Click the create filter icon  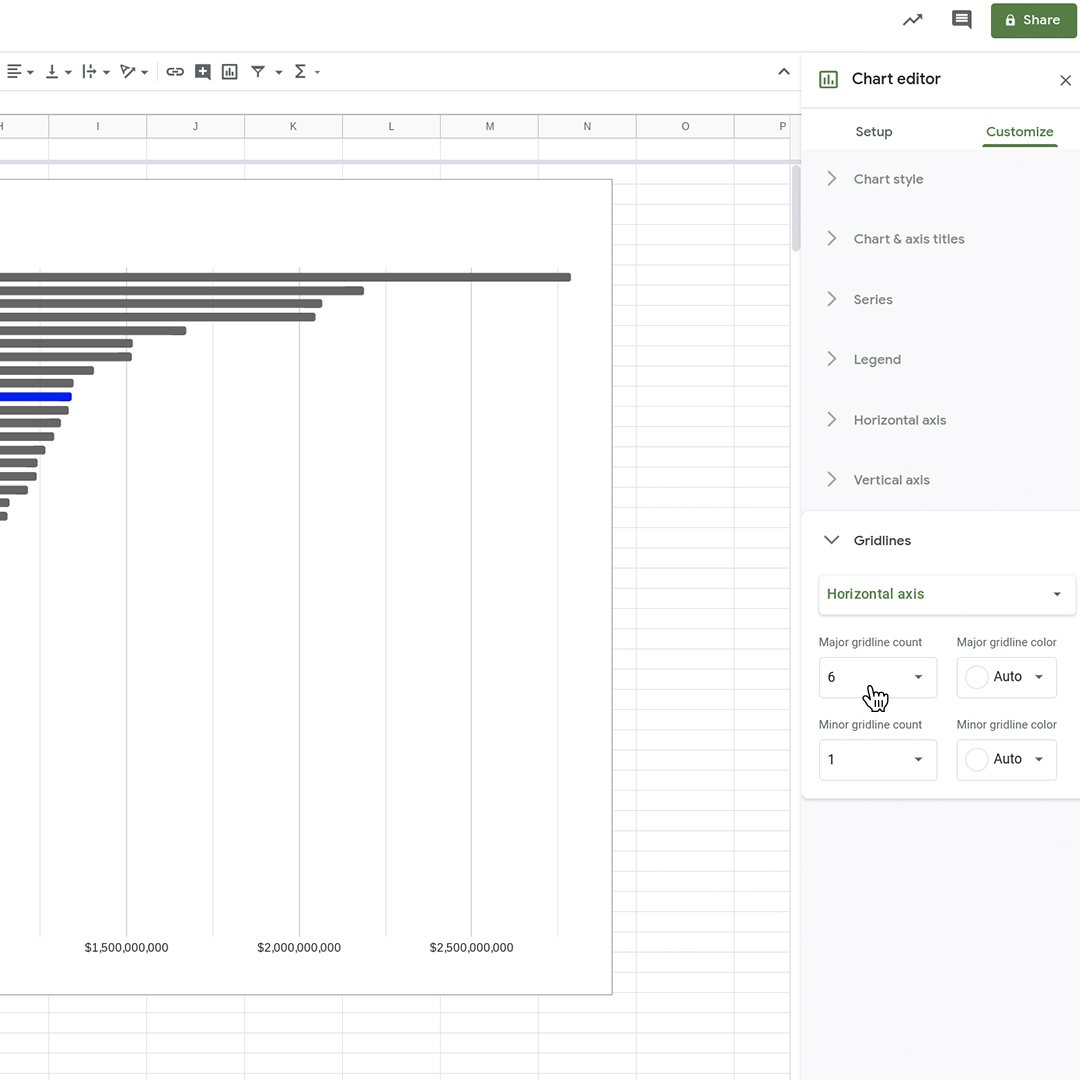coord(258,72)
